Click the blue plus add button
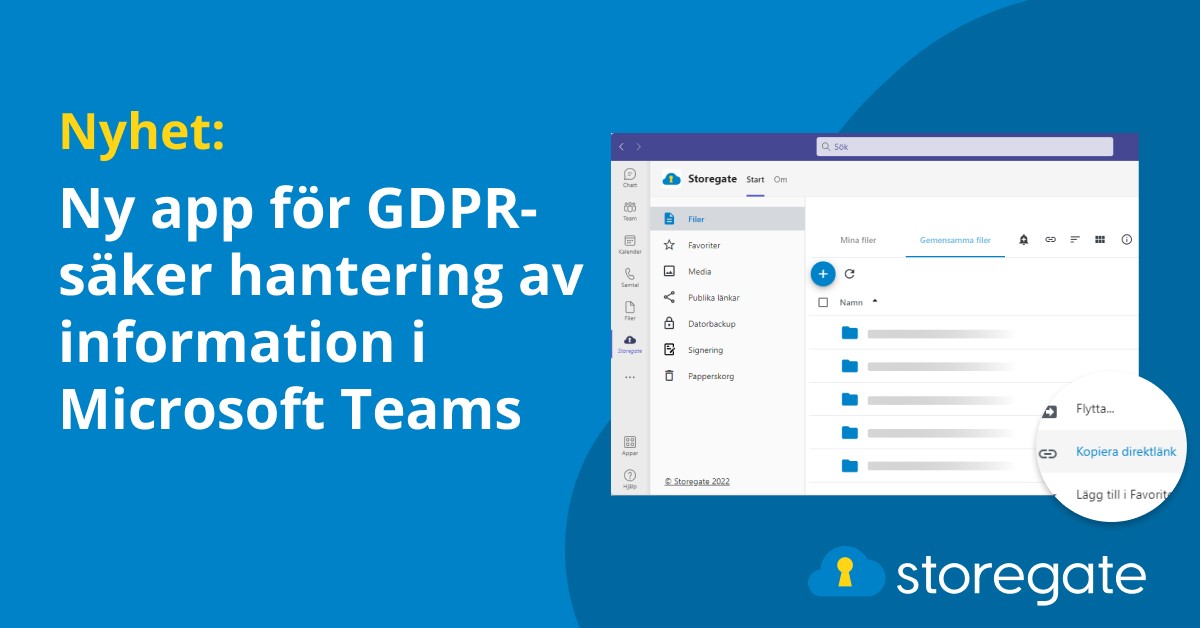 [822, 273]
